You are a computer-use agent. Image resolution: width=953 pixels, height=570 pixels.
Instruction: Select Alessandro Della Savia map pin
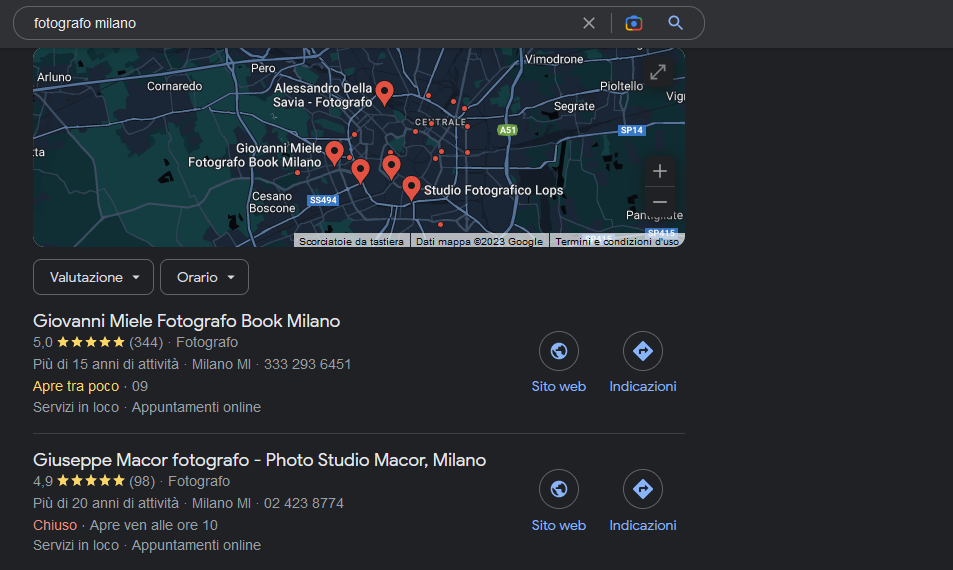(384, 94)
